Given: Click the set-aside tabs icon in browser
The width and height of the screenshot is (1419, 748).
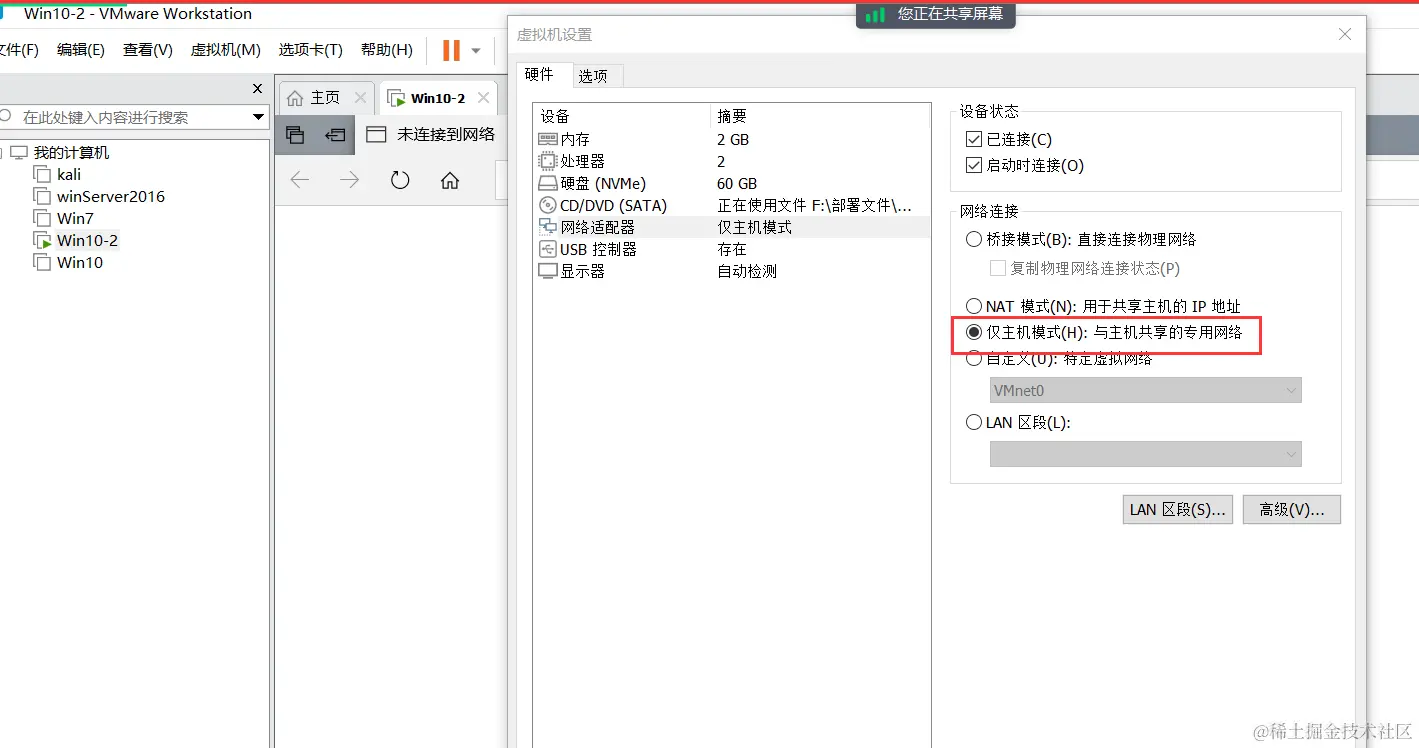Looking at the screenshot, I should pos(335,134).
